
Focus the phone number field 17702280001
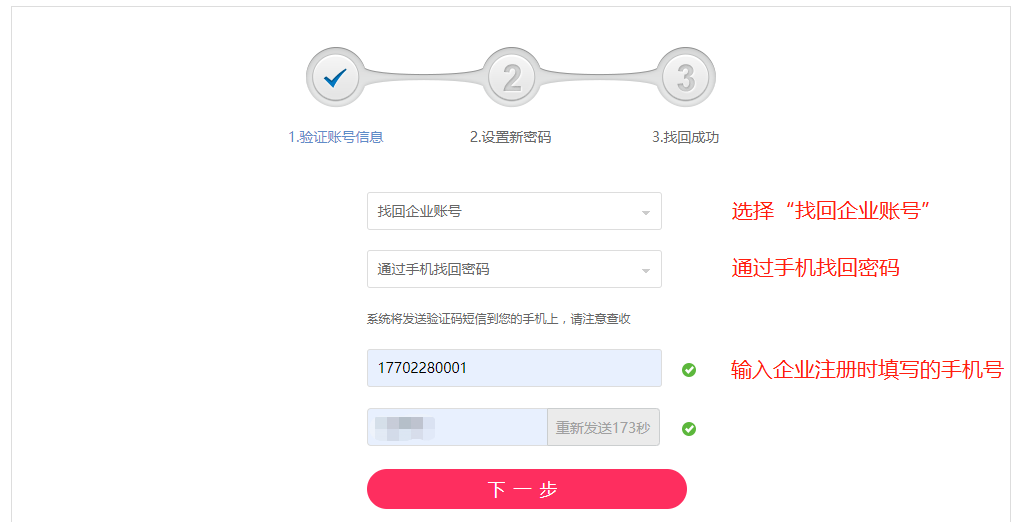coord(514,368)
